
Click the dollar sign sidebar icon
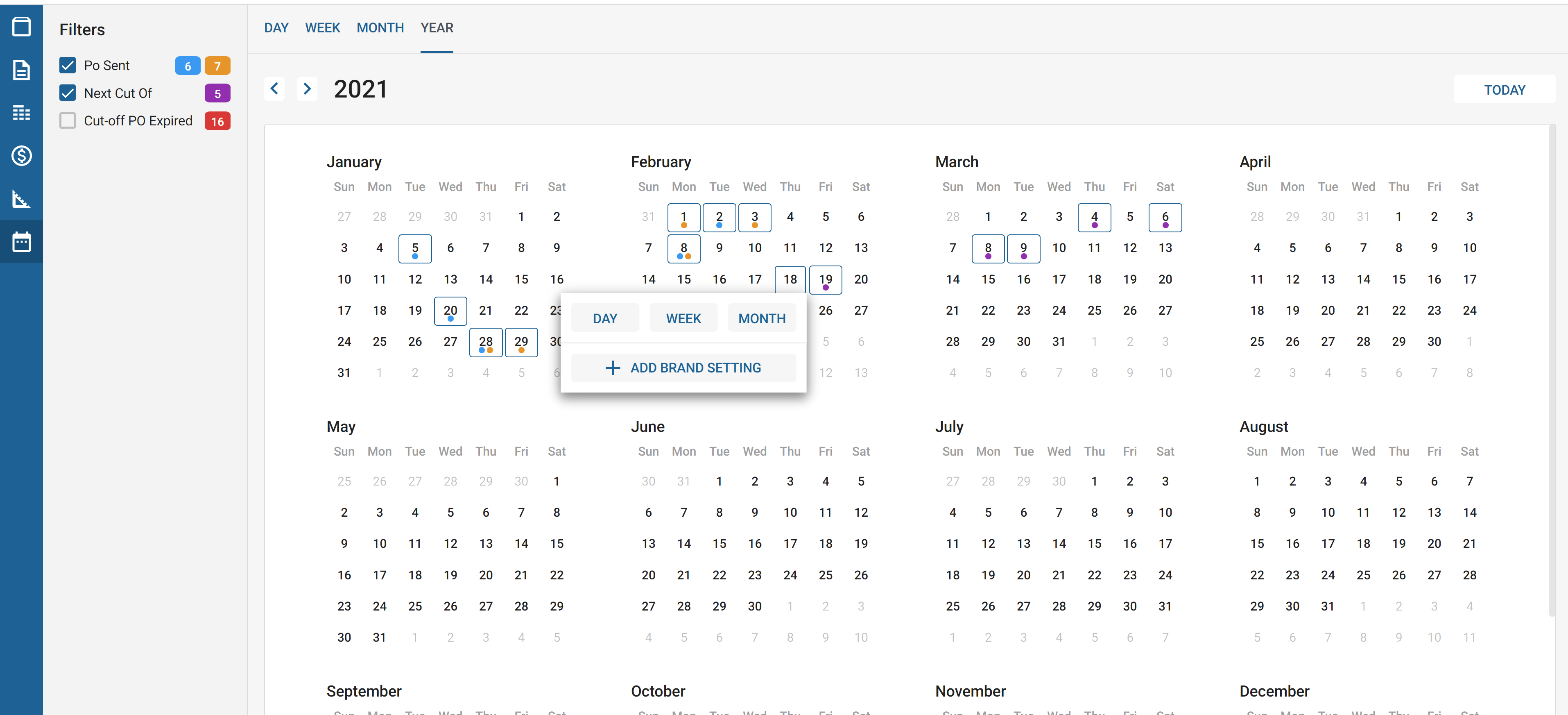[x=21, y=156]
